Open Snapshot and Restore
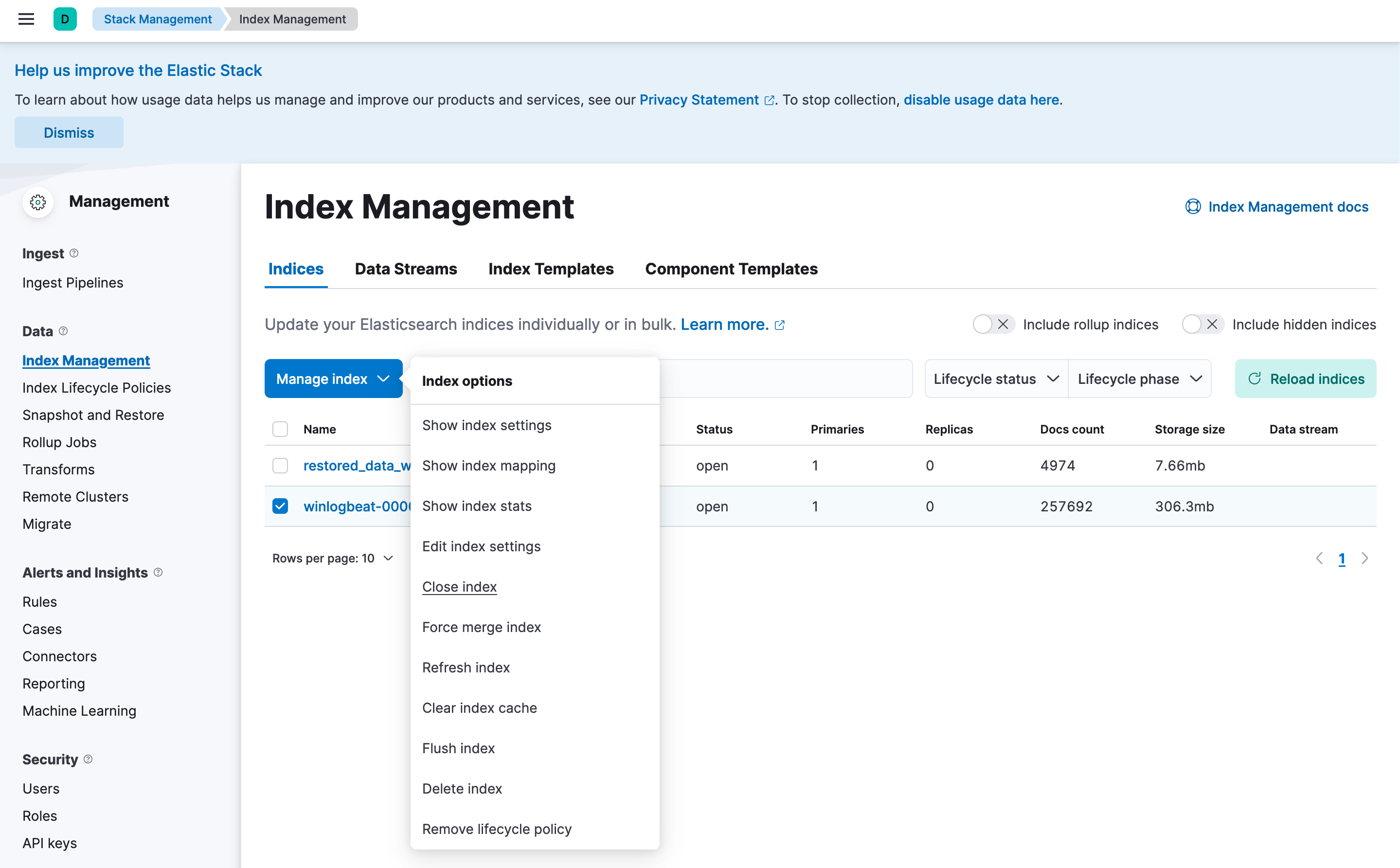 (93, 415)
